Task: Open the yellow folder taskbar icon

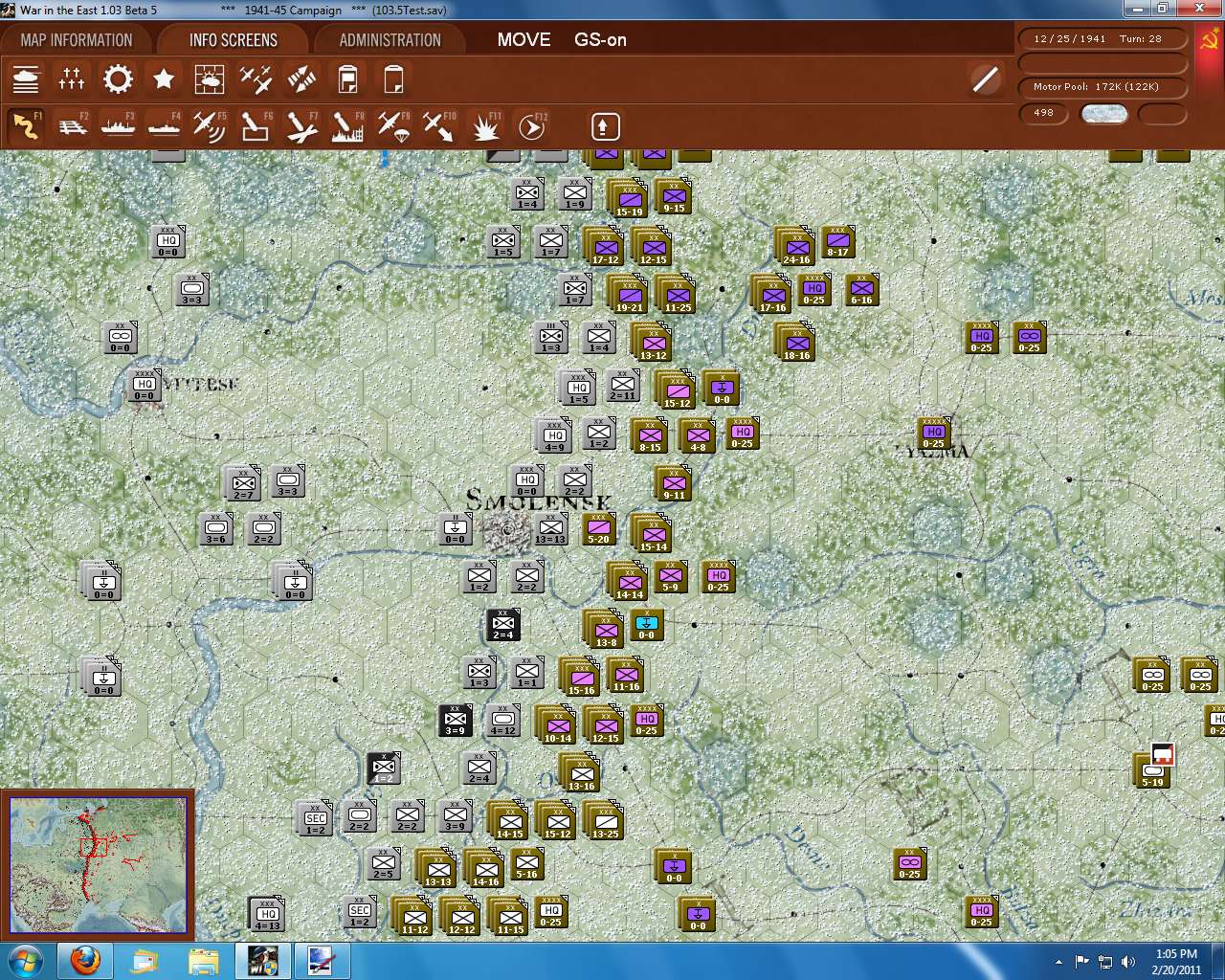Action: coord(204,960)
